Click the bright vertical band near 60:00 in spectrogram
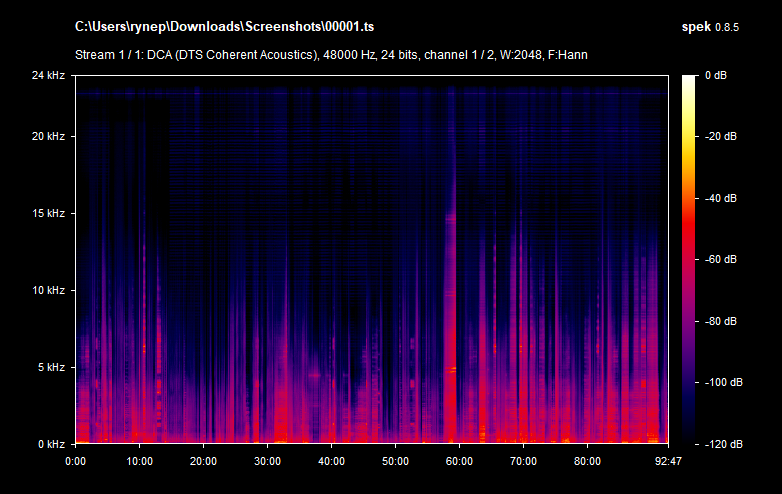Image resolution: width=782 pixels, height=494 pixels. [452, 300]
